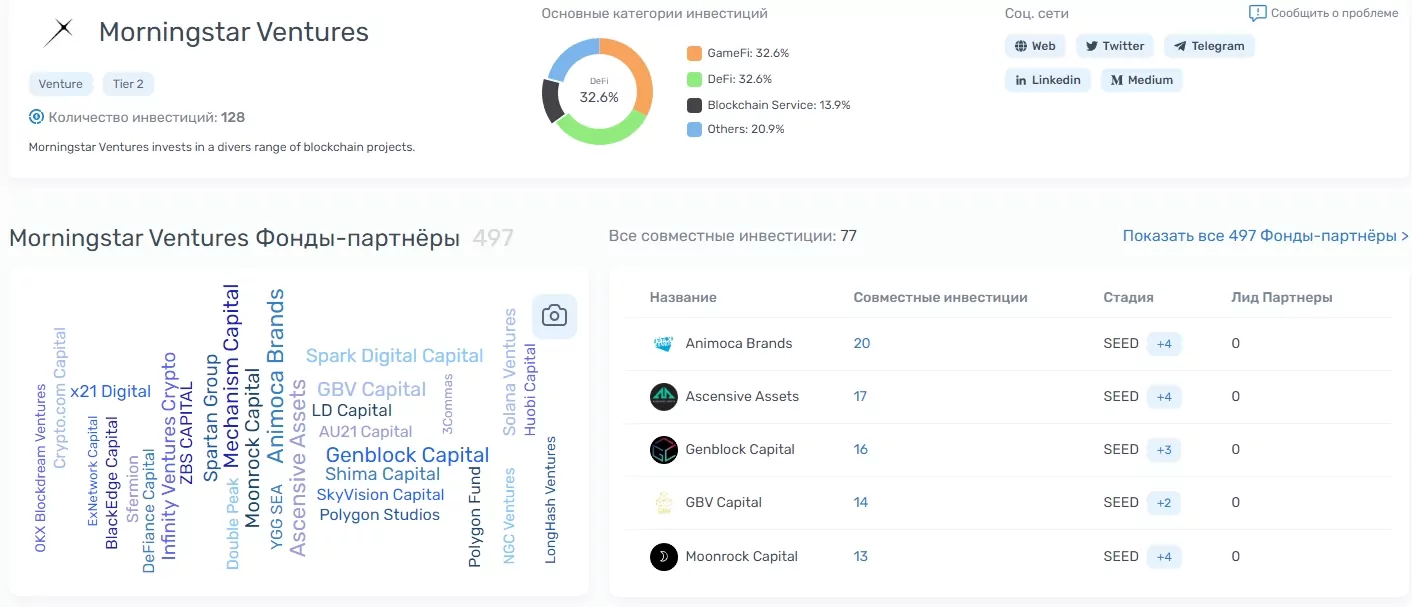Select Spark Digital Capital in word cloud
The width and height of the screenshot is (1412, 607).
coord(394,355)
